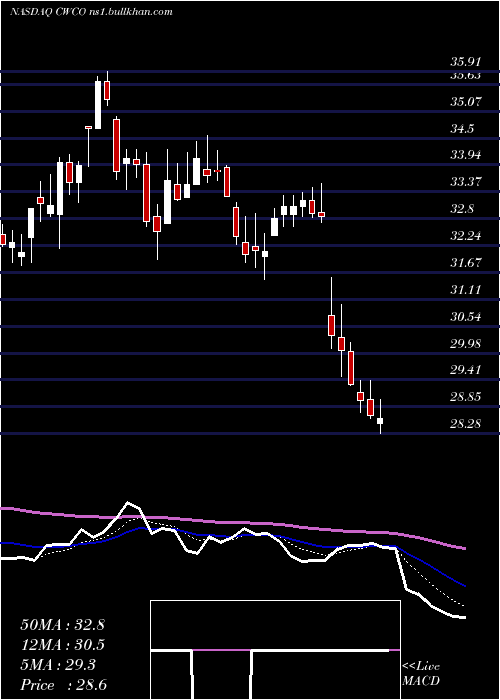
Task: Click the 31.11 price axis label
Action: [466, 290]
